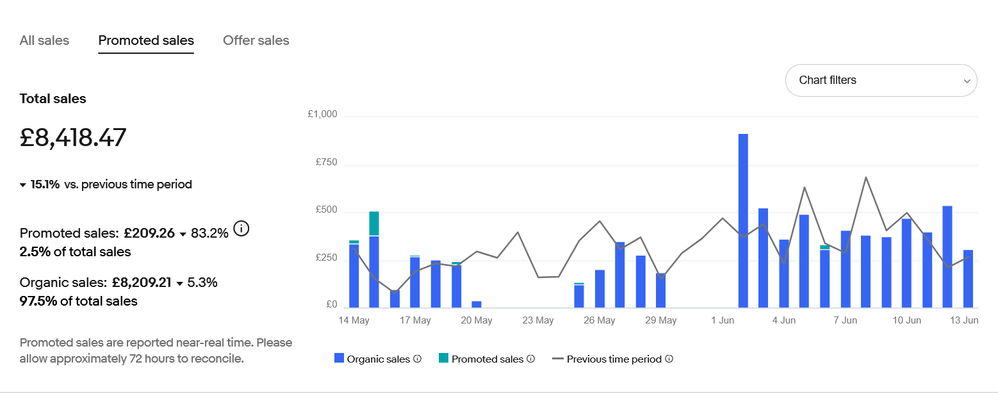Viewport: 998px width, 394px height.
Task: Click the 17 May x-axis label
Action: pyautogui.click(x=415, y=320)
